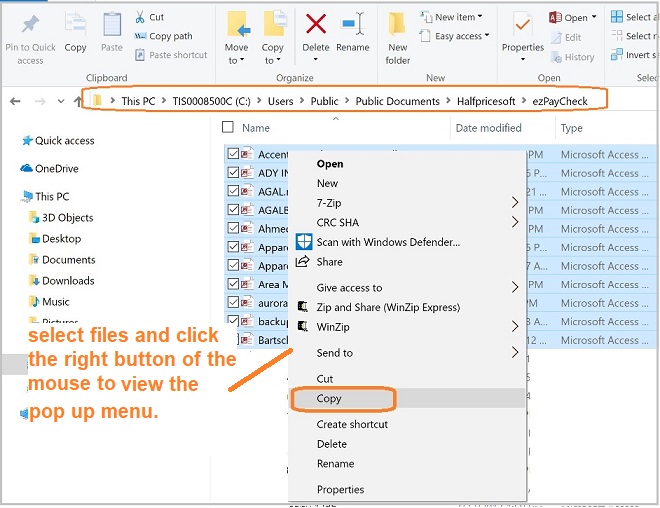This screenshot has height=508, width=660.
Task: Click the Easy access button
Action: [x=459, y=36]
